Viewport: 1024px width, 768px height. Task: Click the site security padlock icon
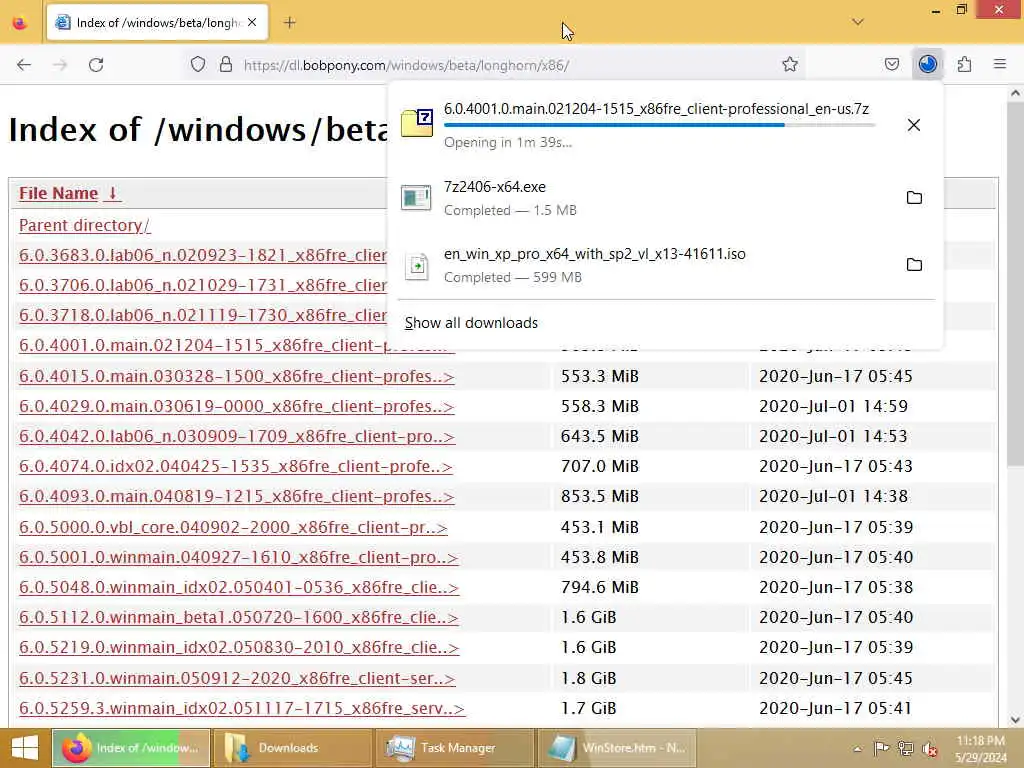[226, 65]
